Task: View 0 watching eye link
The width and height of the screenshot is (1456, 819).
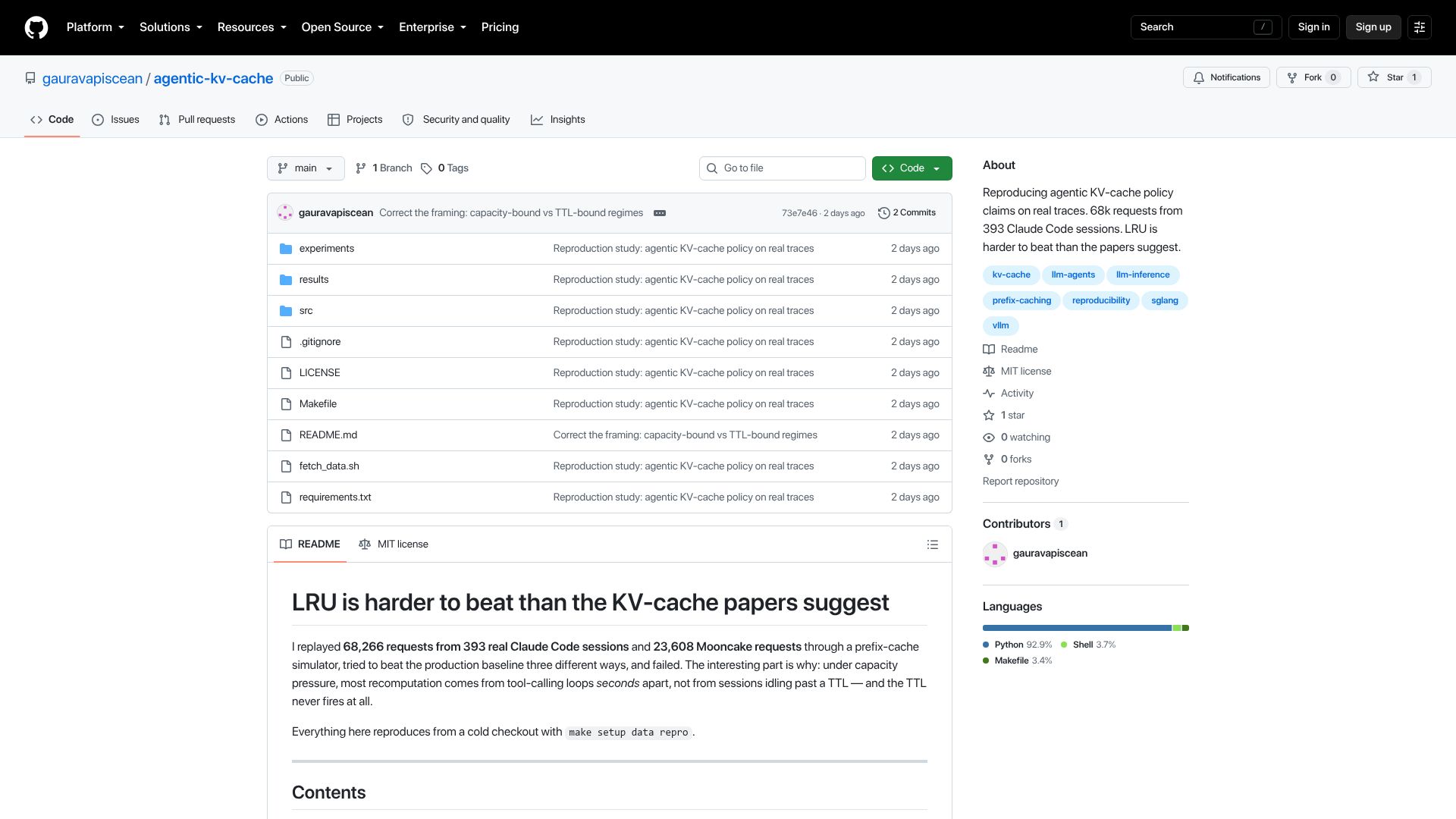Action: click(1016, 438)
